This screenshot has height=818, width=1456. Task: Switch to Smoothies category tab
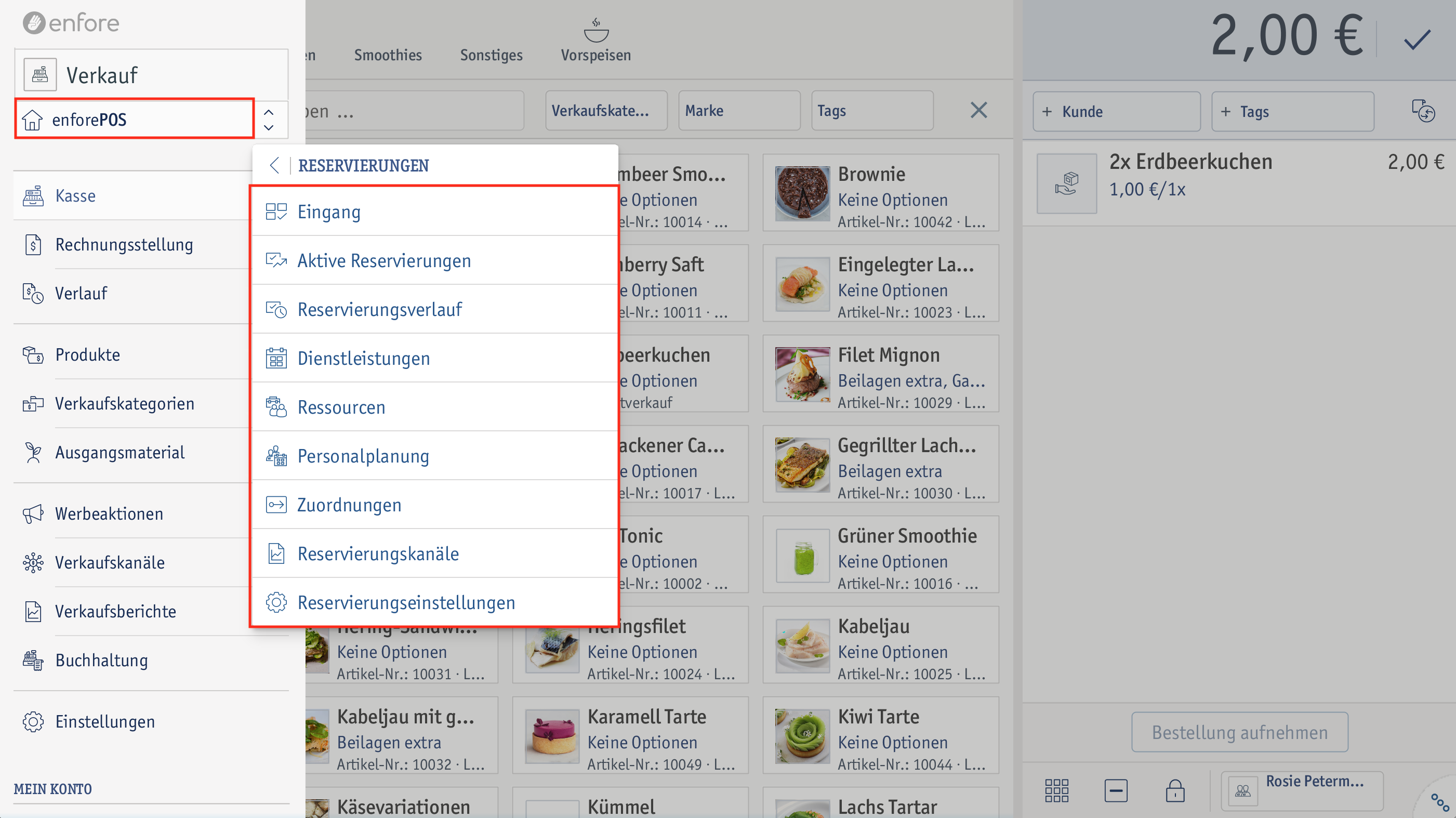point(388,55)
